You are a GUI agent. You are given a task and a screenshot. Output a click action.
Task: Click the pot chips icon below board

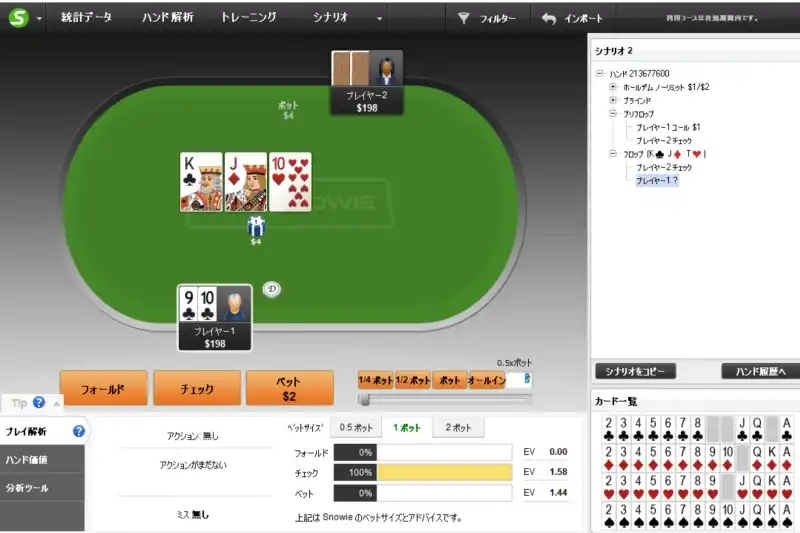(256, 226)
